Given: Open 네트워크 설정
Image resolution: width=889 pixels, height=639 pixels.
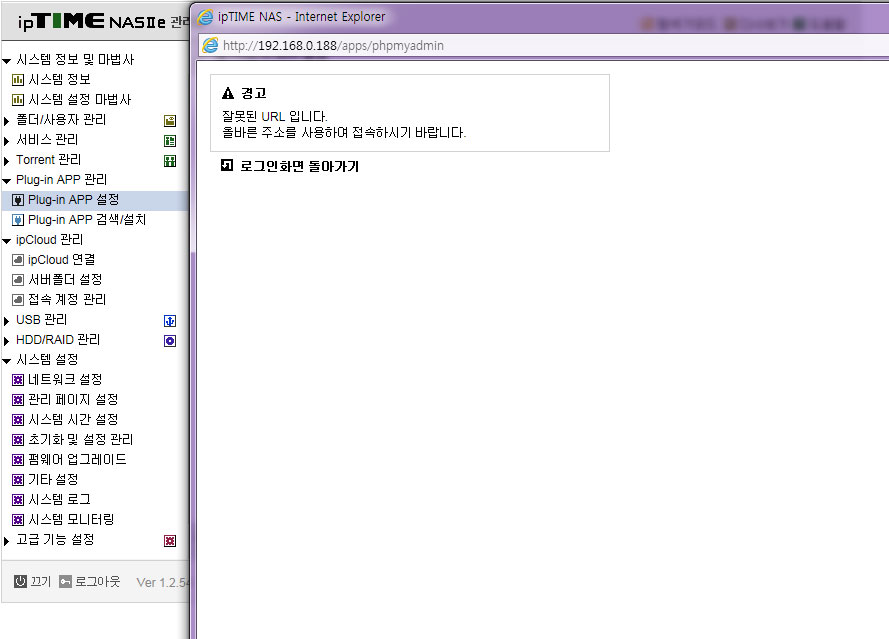Looking at the screenshot, I should pos(65,379).
